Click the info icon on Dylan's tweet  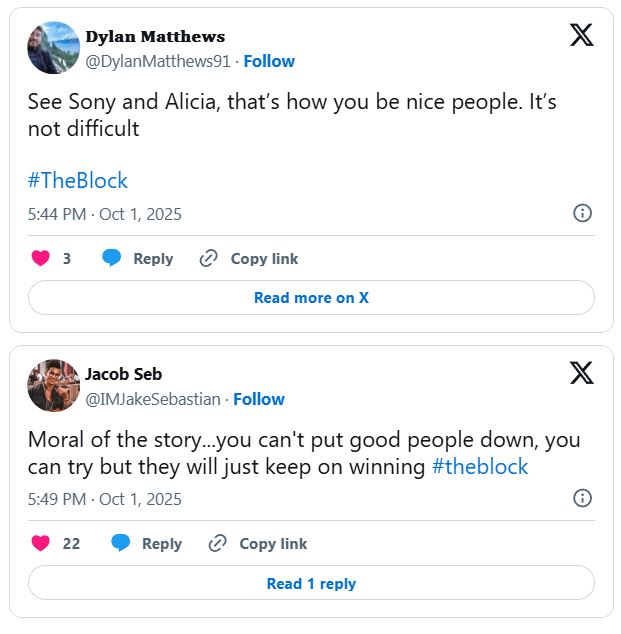click(582, 213)
